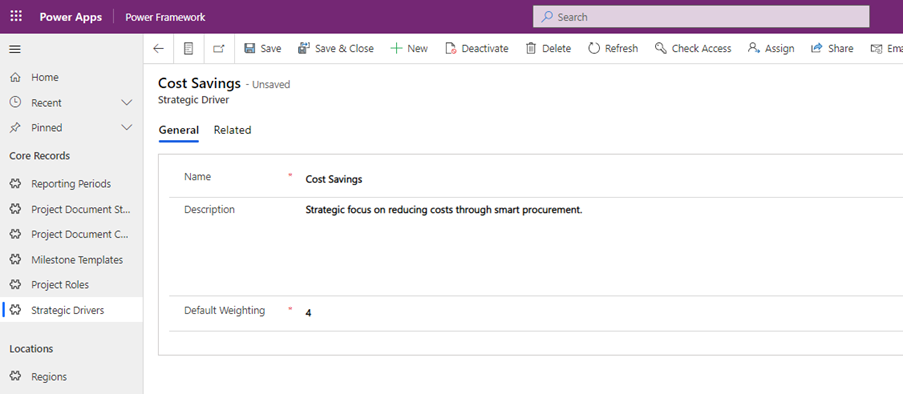Screen dimensions: 903x394
Task: Pop out record in new window icon
Action: tap(219, 49)
